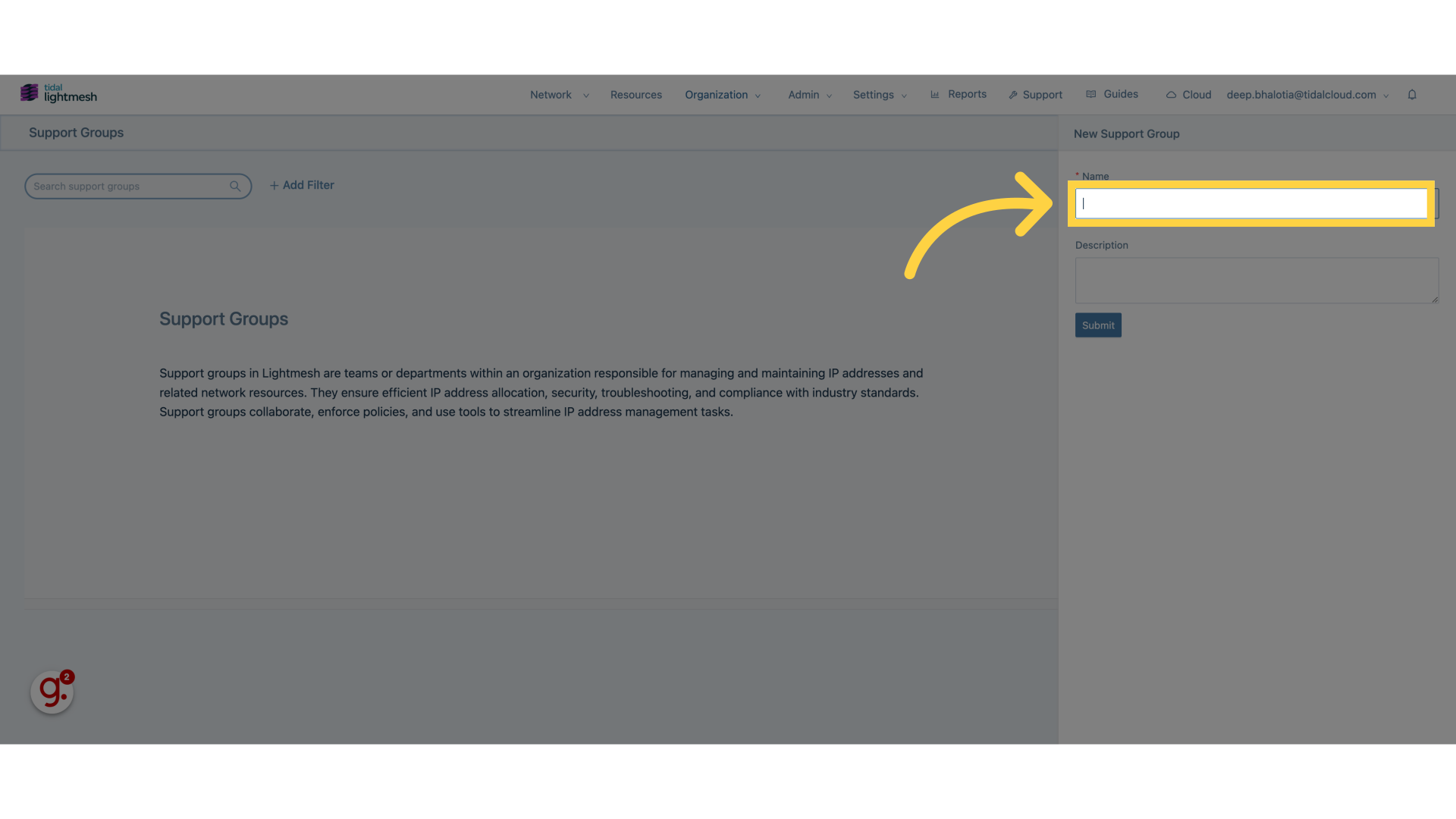Expand the user account dropdown

click(x=1385, y=94)
